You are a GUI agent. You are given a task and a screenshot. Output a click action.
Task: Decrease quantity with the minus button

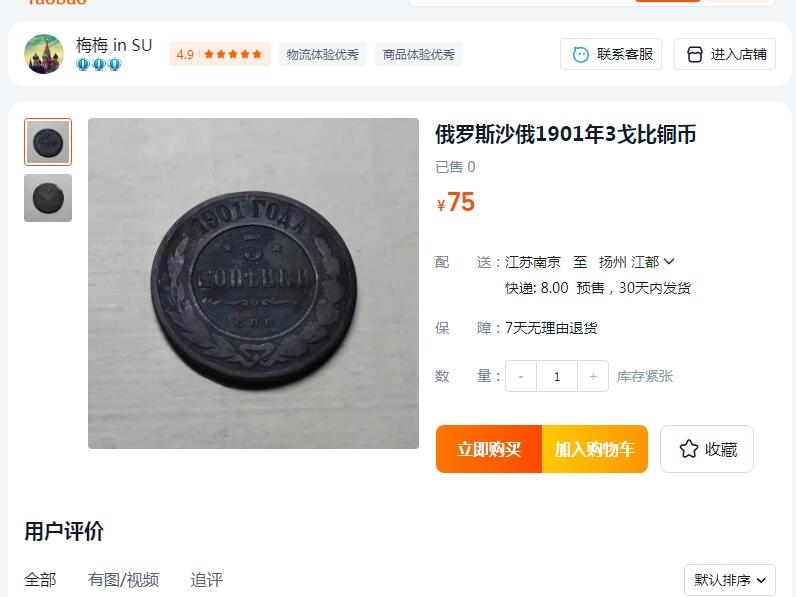[x=521, y=376]
